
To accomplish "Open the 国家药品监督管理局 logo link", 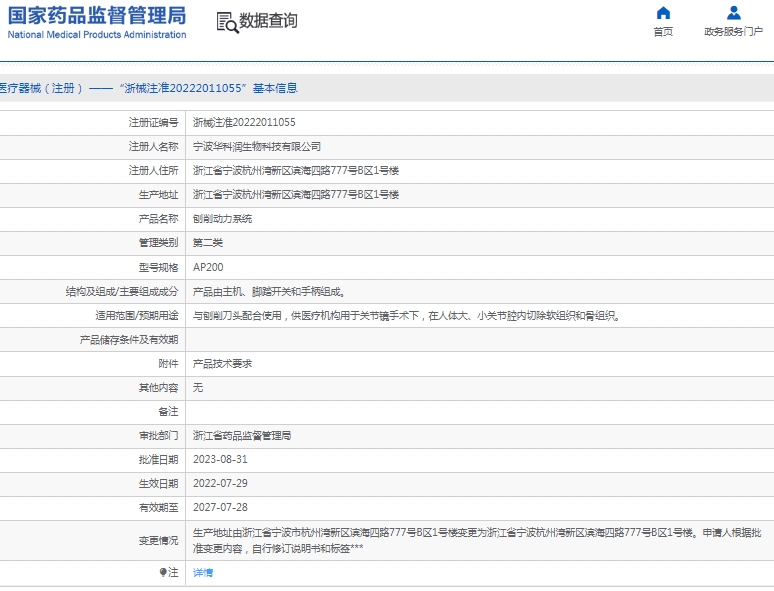I will 97,23.
